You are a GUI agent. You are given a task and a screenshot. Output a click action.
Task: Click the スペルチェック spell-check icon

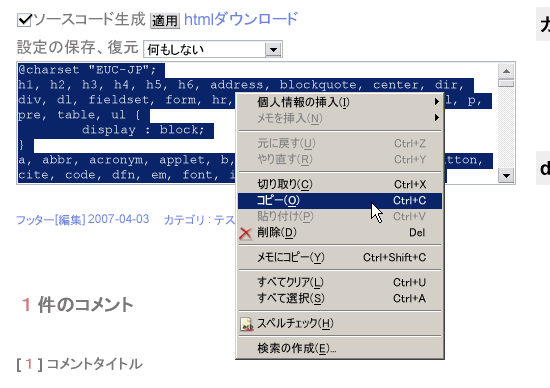coord(246,324)
